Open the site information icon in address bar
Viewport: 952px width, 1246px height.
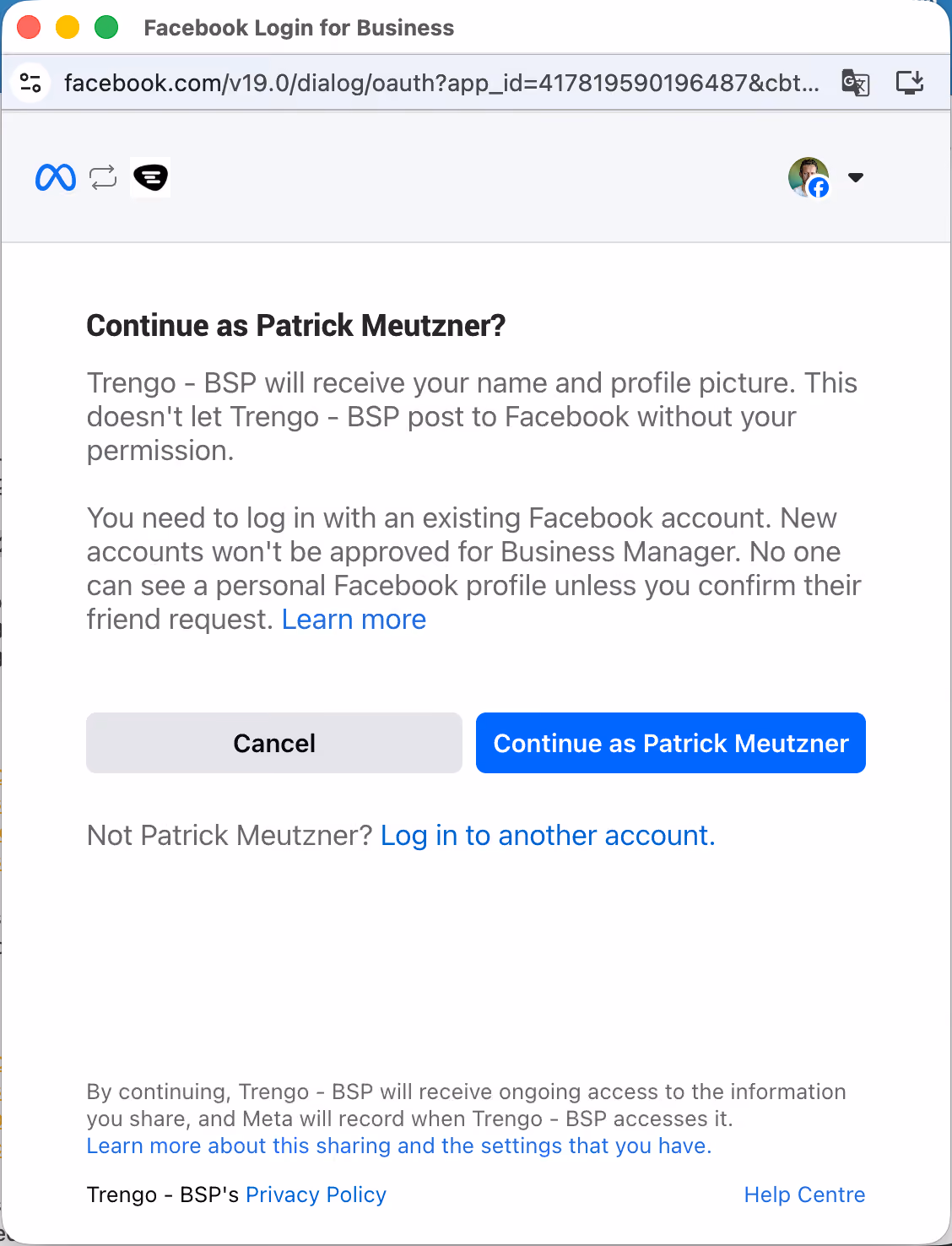[x=31, y=83]
